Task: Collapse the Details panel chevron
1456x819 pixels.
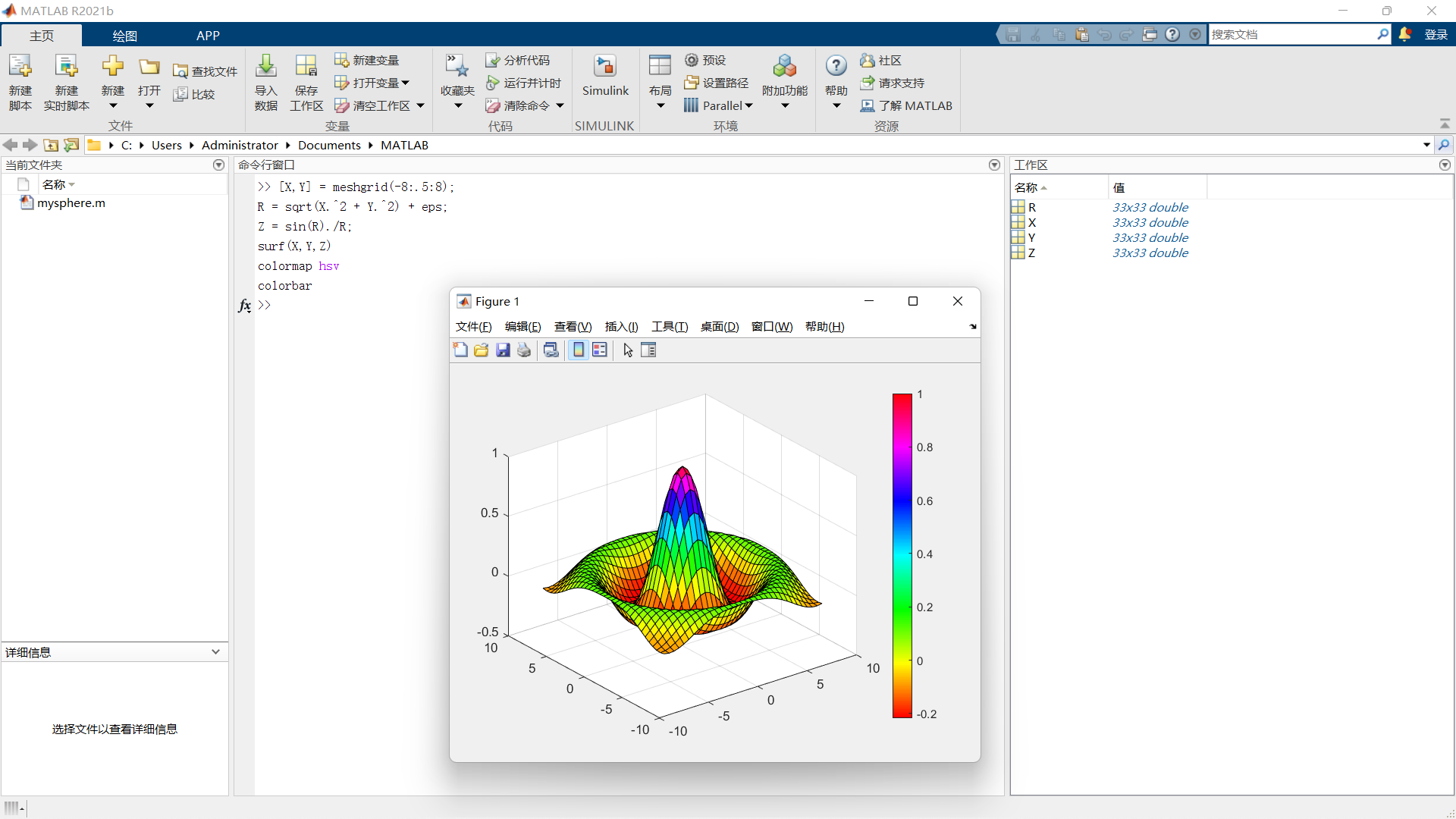Action: tap(215, 652)
